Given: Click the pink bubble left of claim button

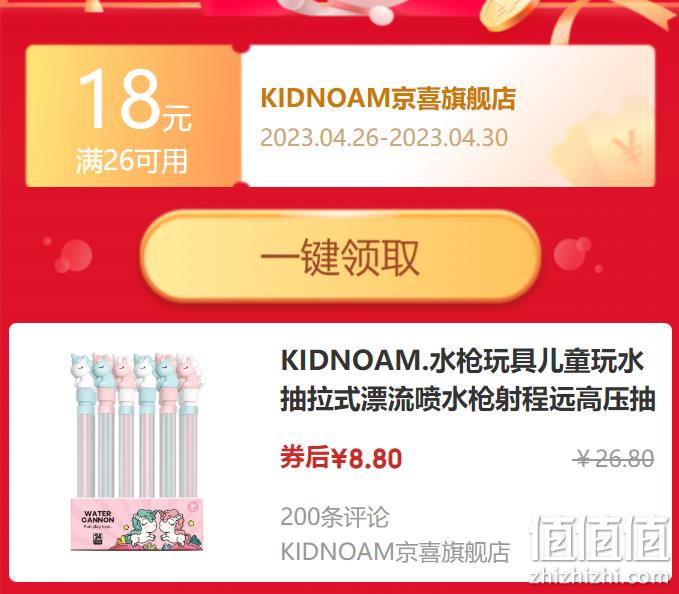Looking at the screenshot, I should pos(74,255).
